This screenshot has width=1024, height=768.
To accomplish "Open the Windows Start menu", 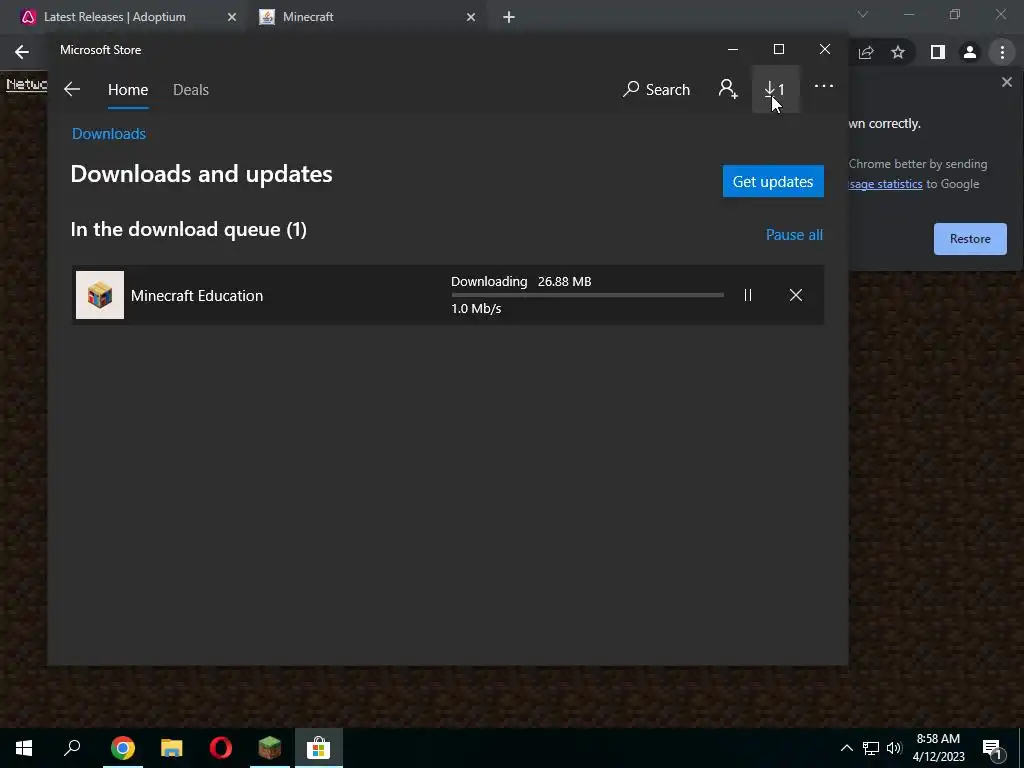I will 24,748.
